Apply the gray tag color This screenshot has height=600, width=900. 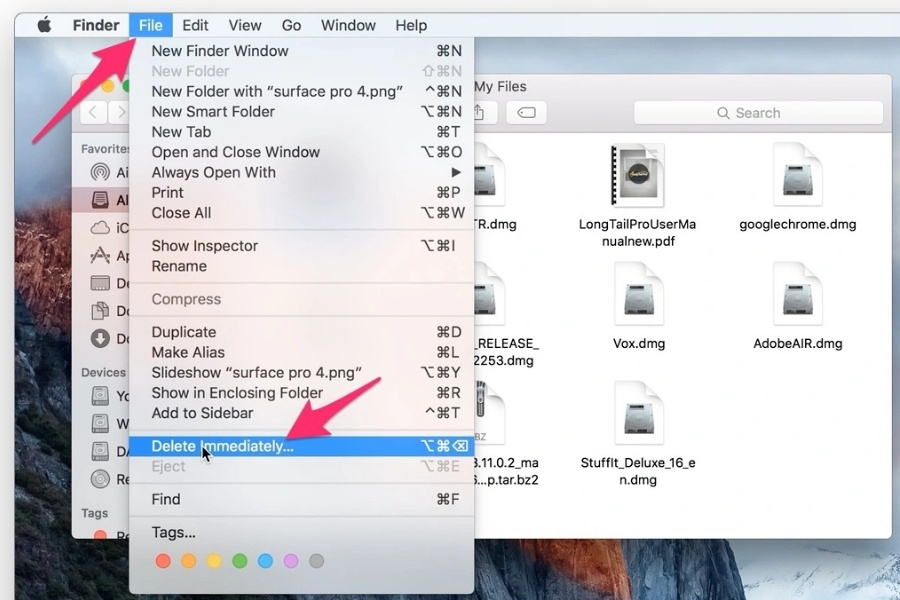(316, 561)
